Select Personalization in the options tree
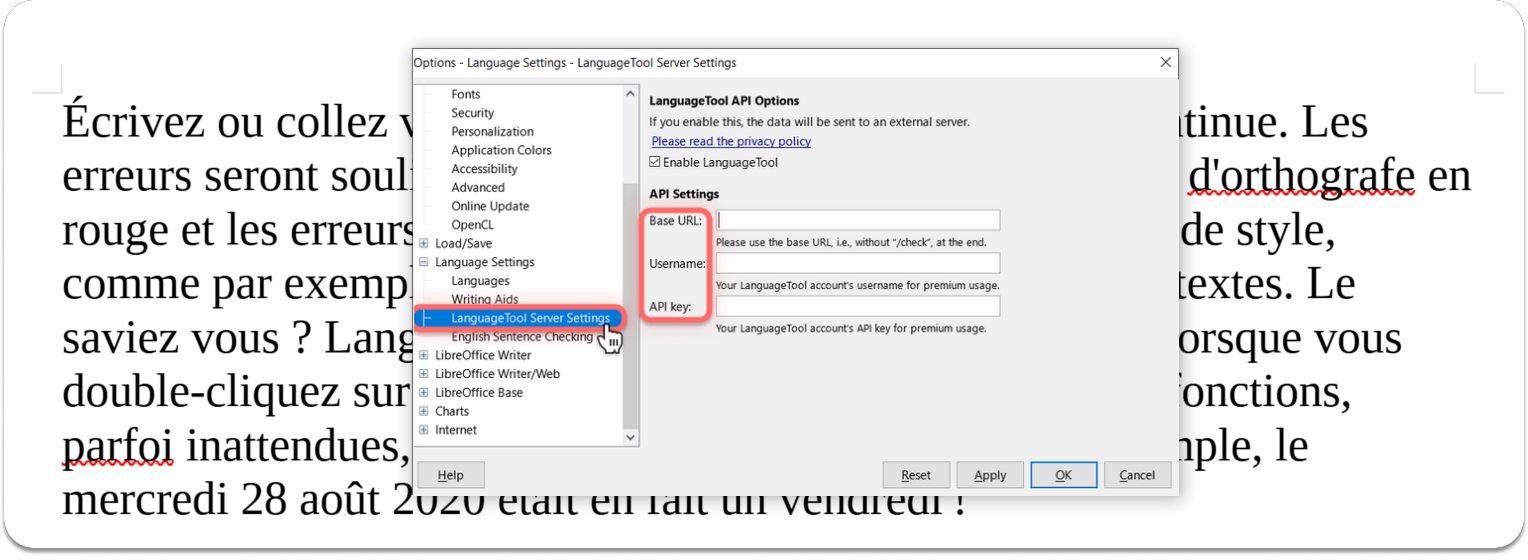 pos(492,132)
